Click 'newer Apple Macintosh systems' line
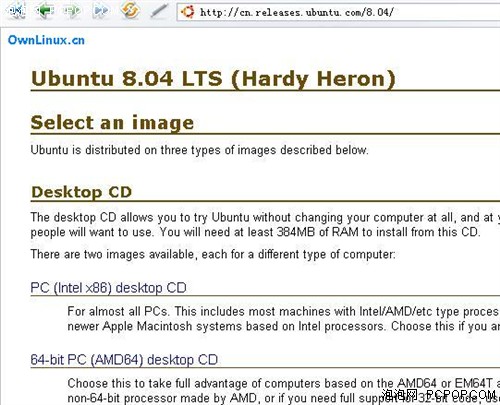The width and height of the screenshot is (500, 405). pos(283,326)
